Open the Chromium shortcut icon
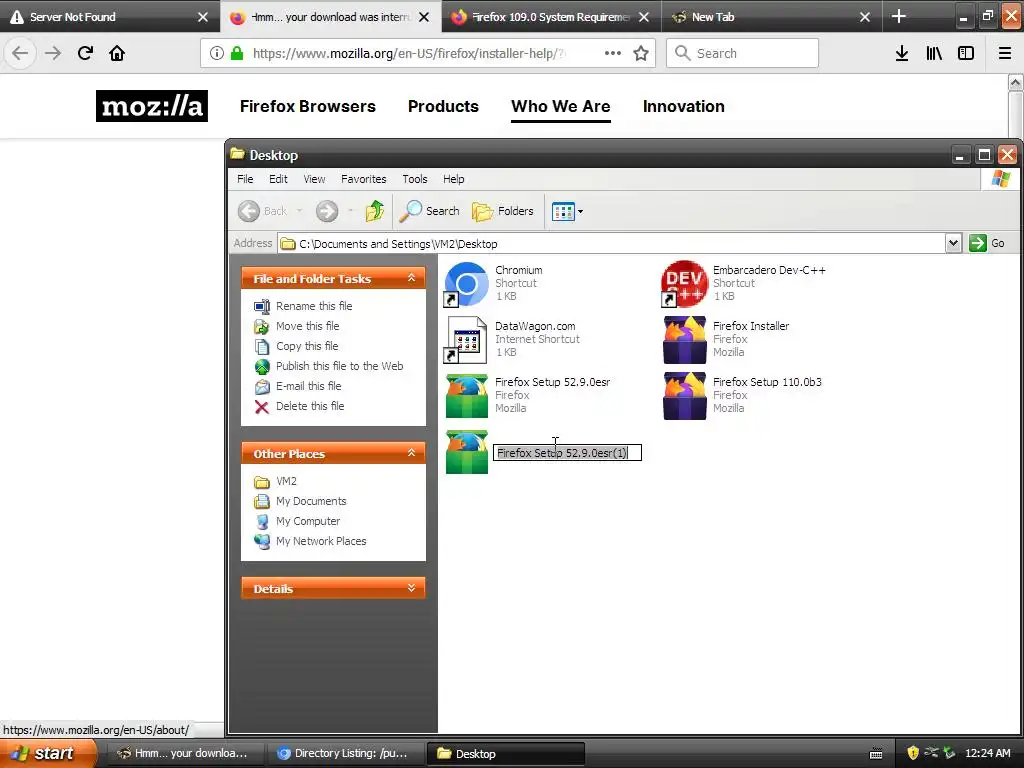Viewport: 1024px width, 768px height. click(x=466, y=283)
